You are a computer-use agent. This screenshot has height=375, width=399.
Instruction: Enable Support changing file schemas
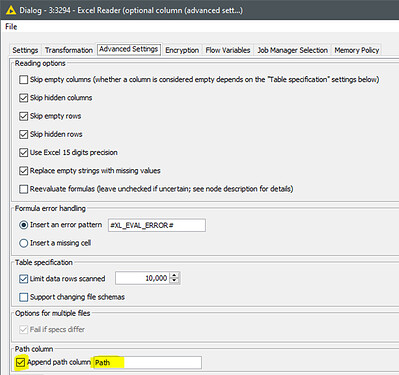23,297
